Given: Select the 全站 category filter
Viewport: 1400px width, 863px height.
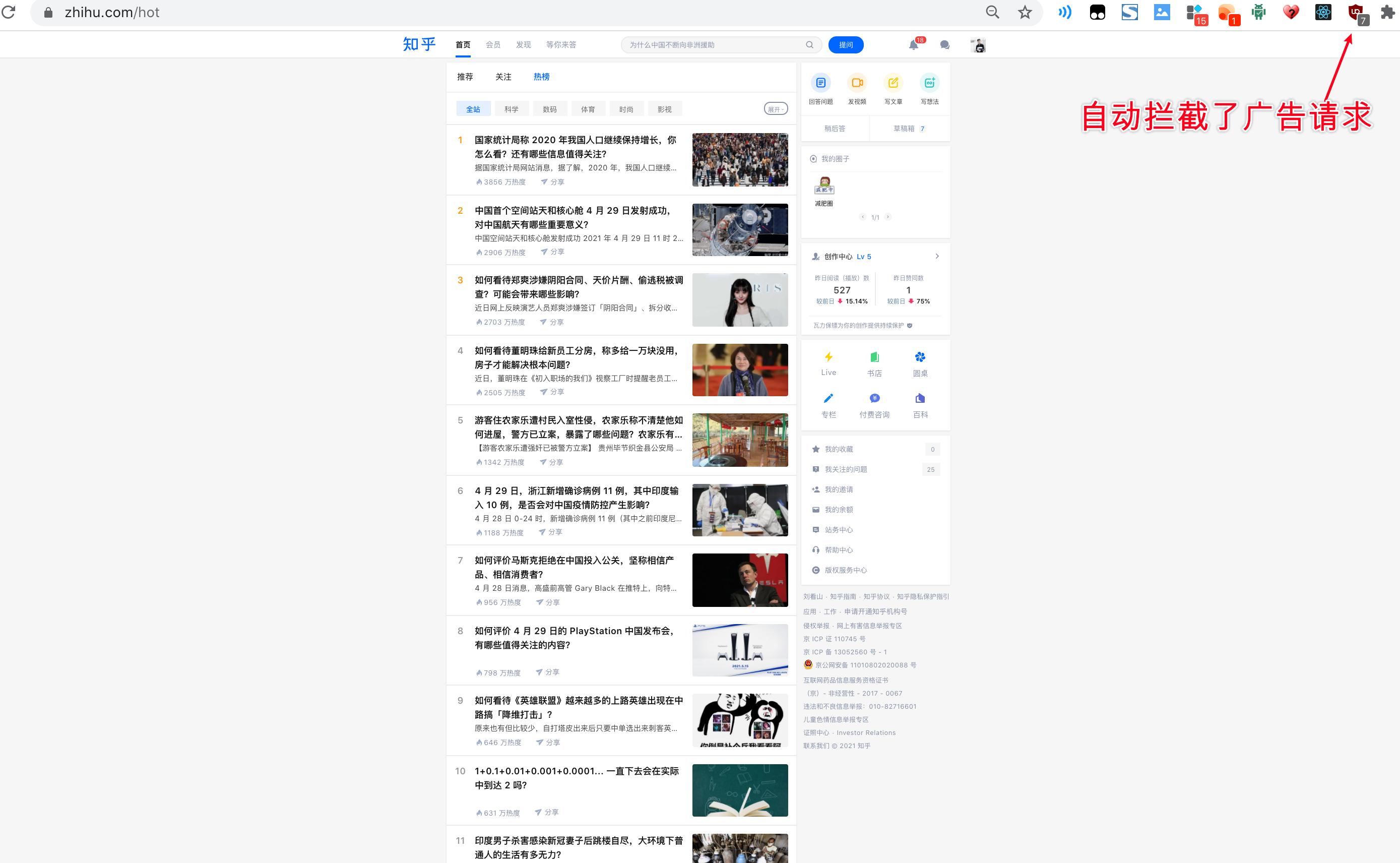Looking at the screenshot, I should (473, 109).
